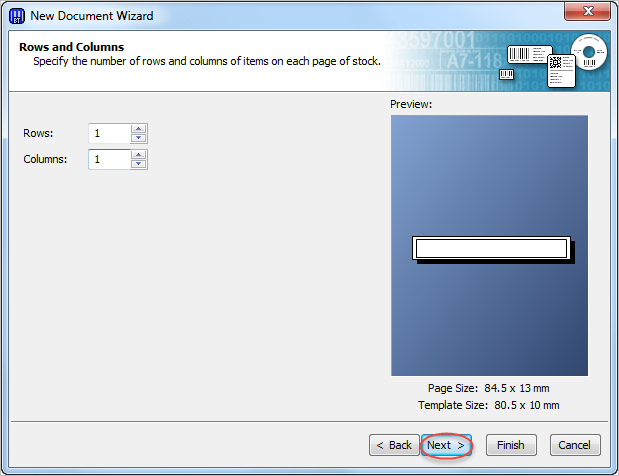Click the small barcode tag graphic
Viewport: 619px width, 476px height.
(506, 74)
